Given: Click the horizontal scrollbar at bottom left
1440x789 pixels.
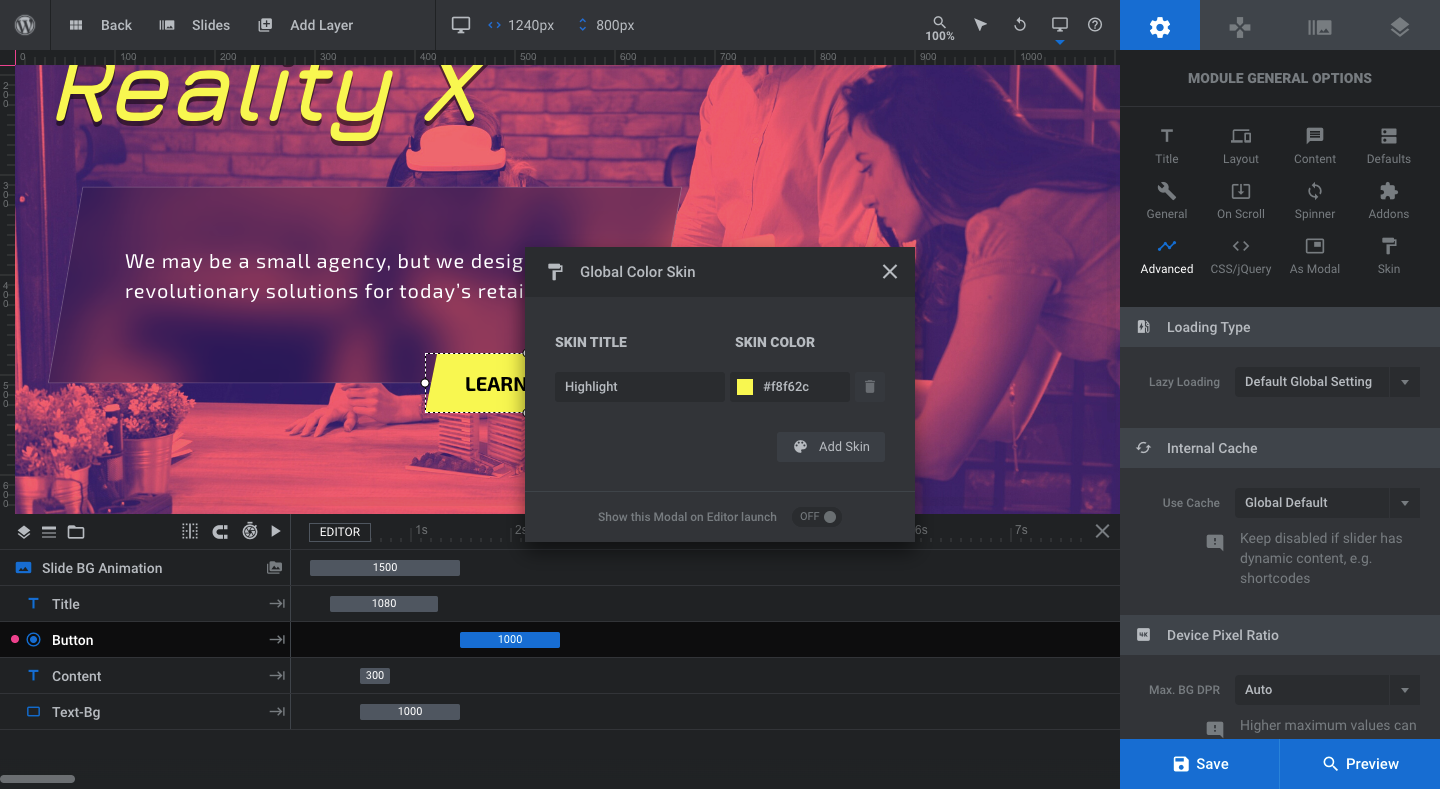Looking at the screenshot, I should pyautogui.click(x=37, y=779).
